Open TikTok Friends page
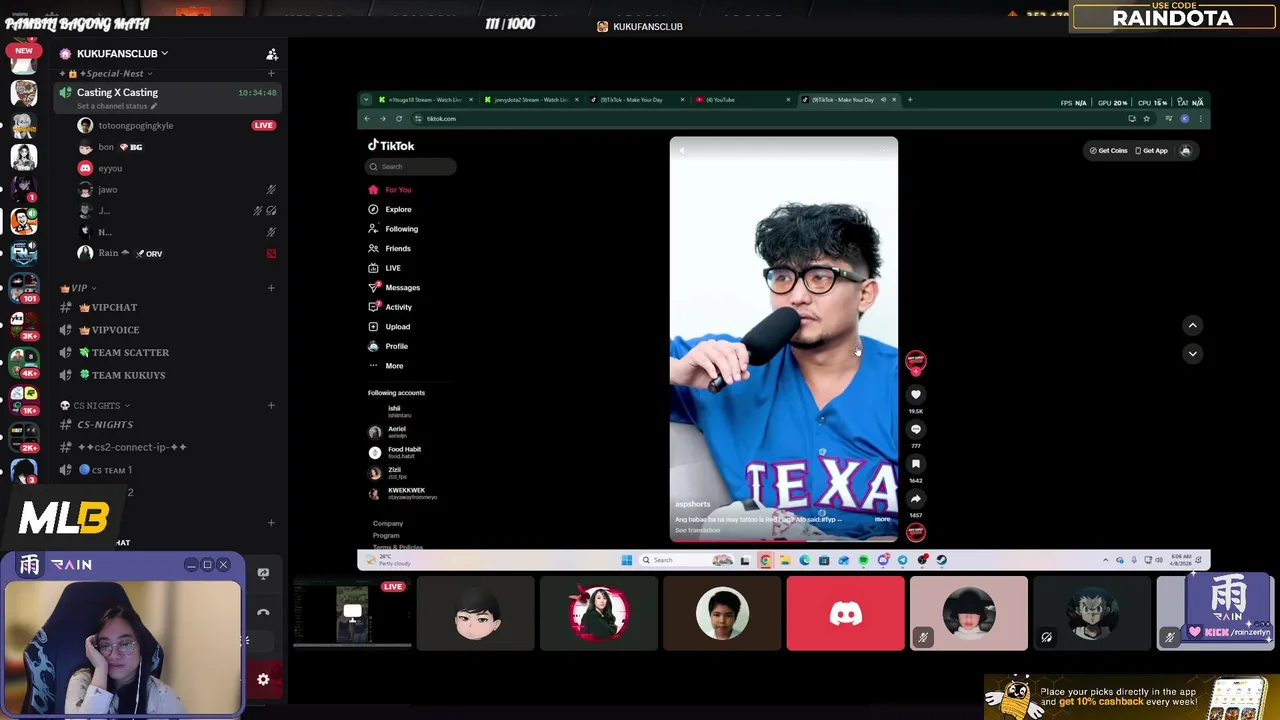 390,248
